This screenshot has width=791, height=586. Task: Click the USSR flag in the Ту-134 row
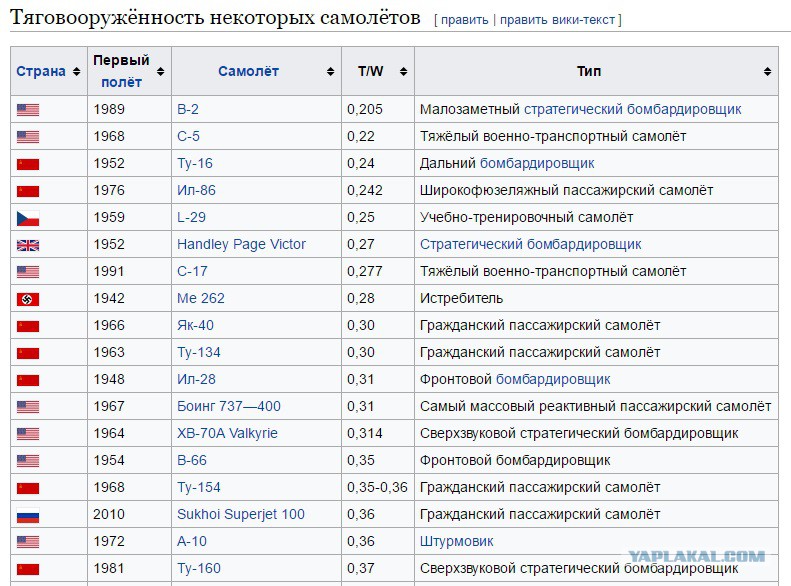28,353
